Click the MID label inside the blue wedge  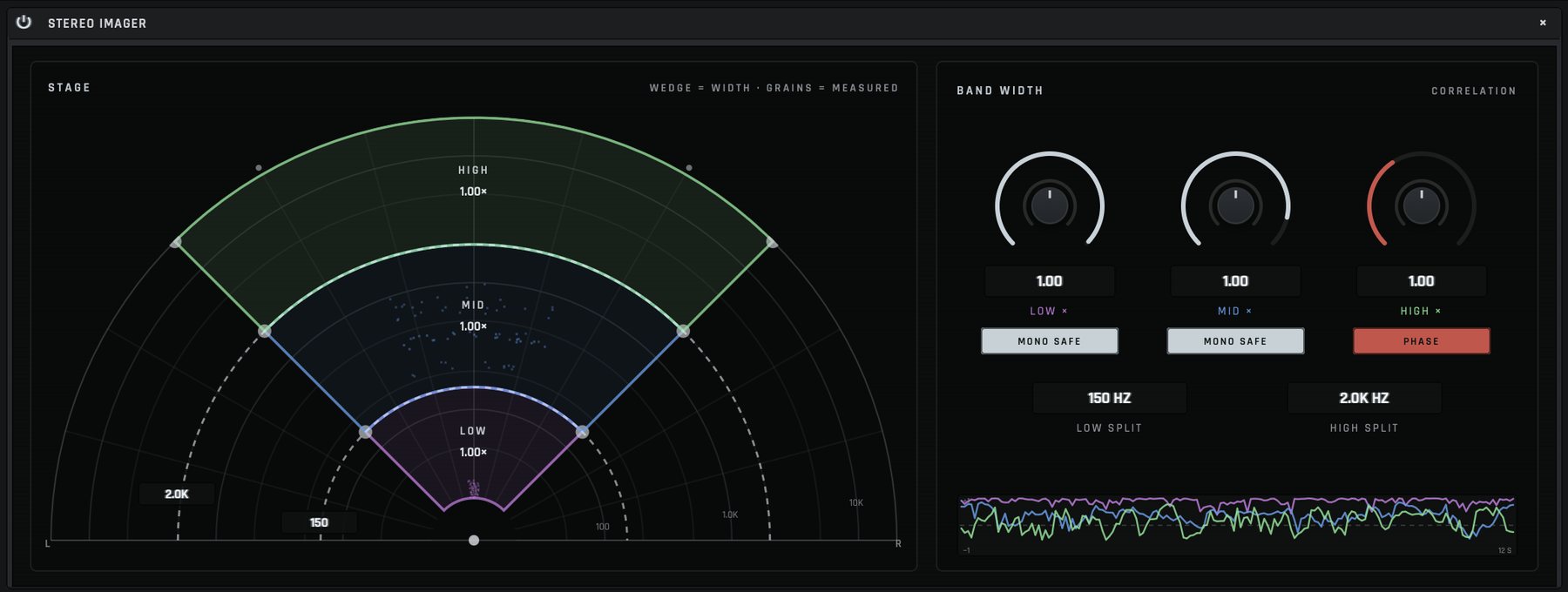pyautogui.click(x=473, y=306)
